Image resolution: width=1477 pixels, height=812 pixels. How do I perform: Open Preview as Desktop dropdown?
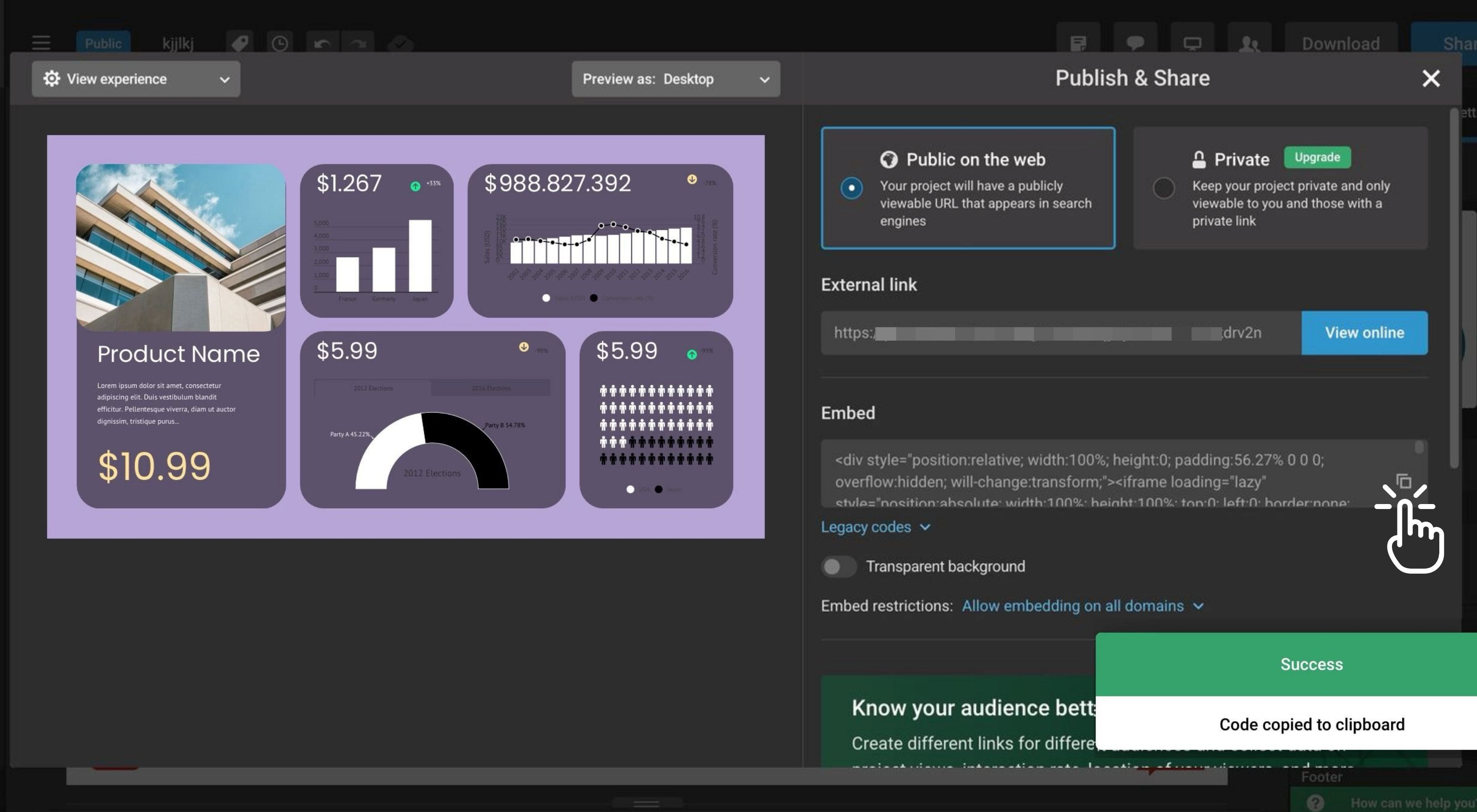coord(675,79)
